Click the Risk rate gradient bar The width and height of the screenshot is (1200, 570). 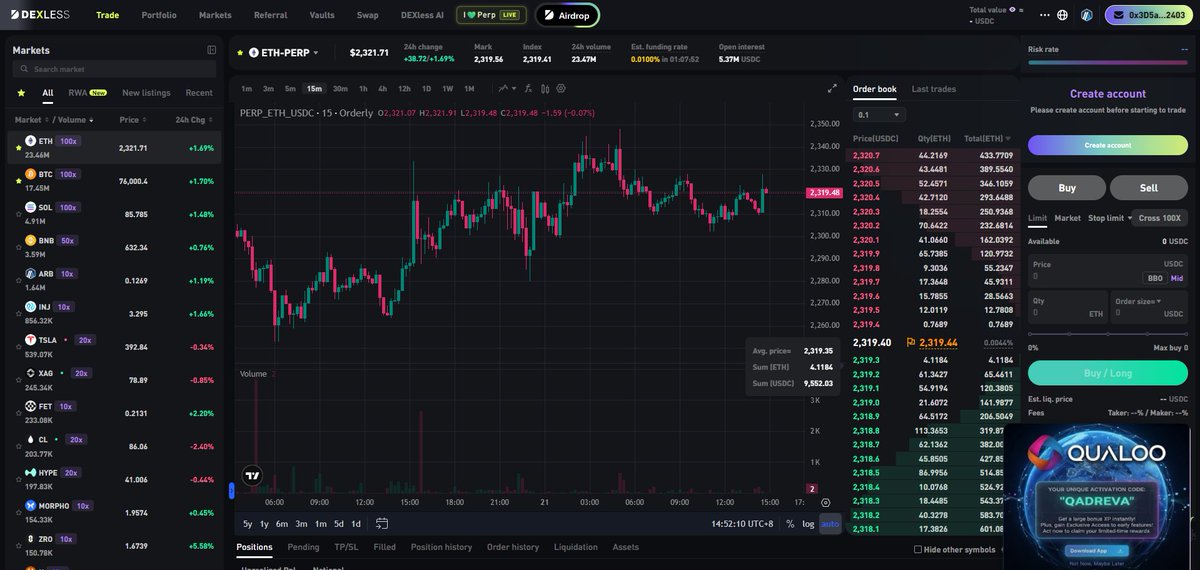point(1108,63)
